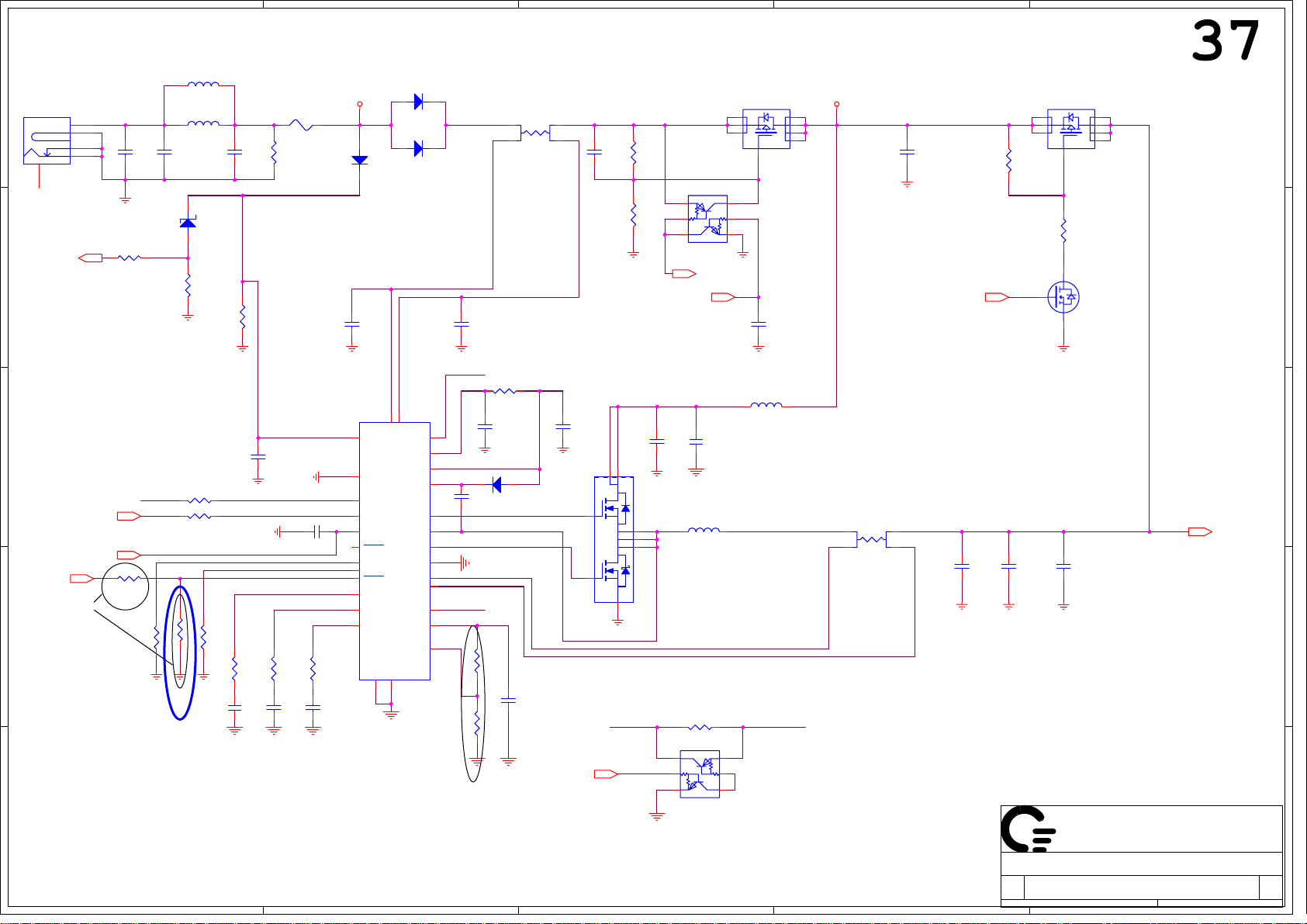
Task: Select the digital transistor block below the center P-MOSFET
Action: coord(707,219)
